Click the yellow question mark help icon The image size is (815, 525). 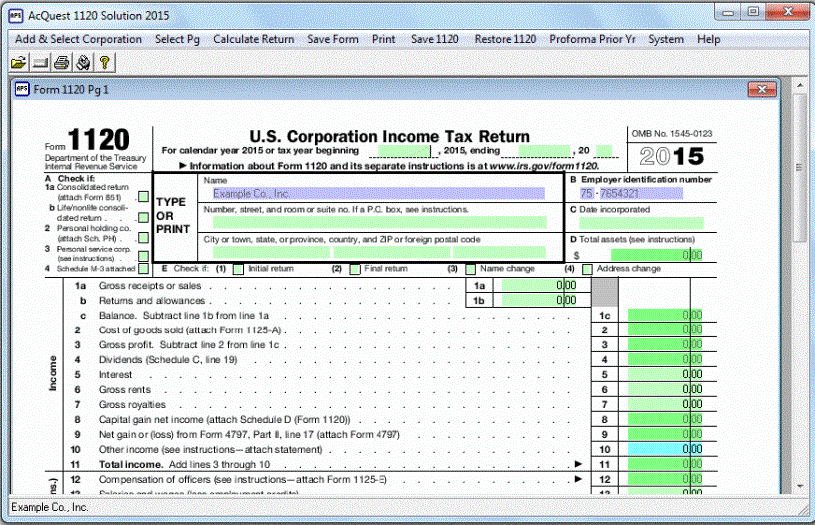point(104,63)
